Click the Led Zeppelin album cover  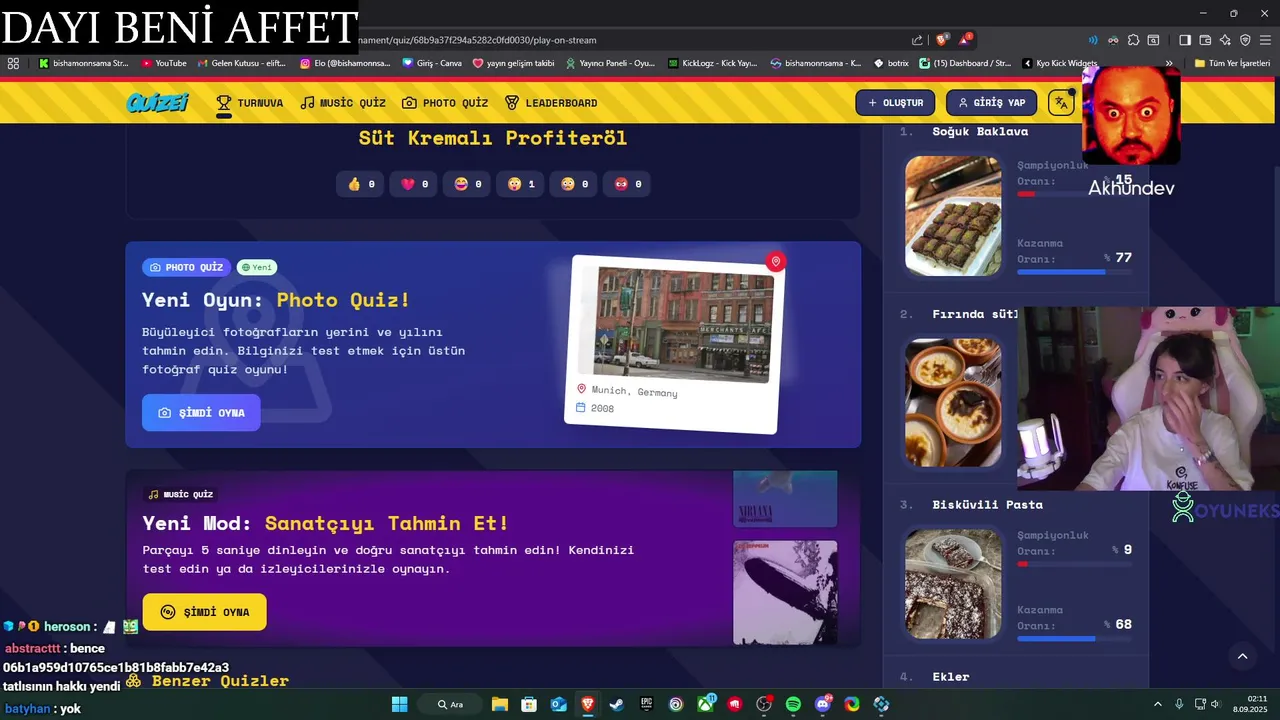click(785, 592)
